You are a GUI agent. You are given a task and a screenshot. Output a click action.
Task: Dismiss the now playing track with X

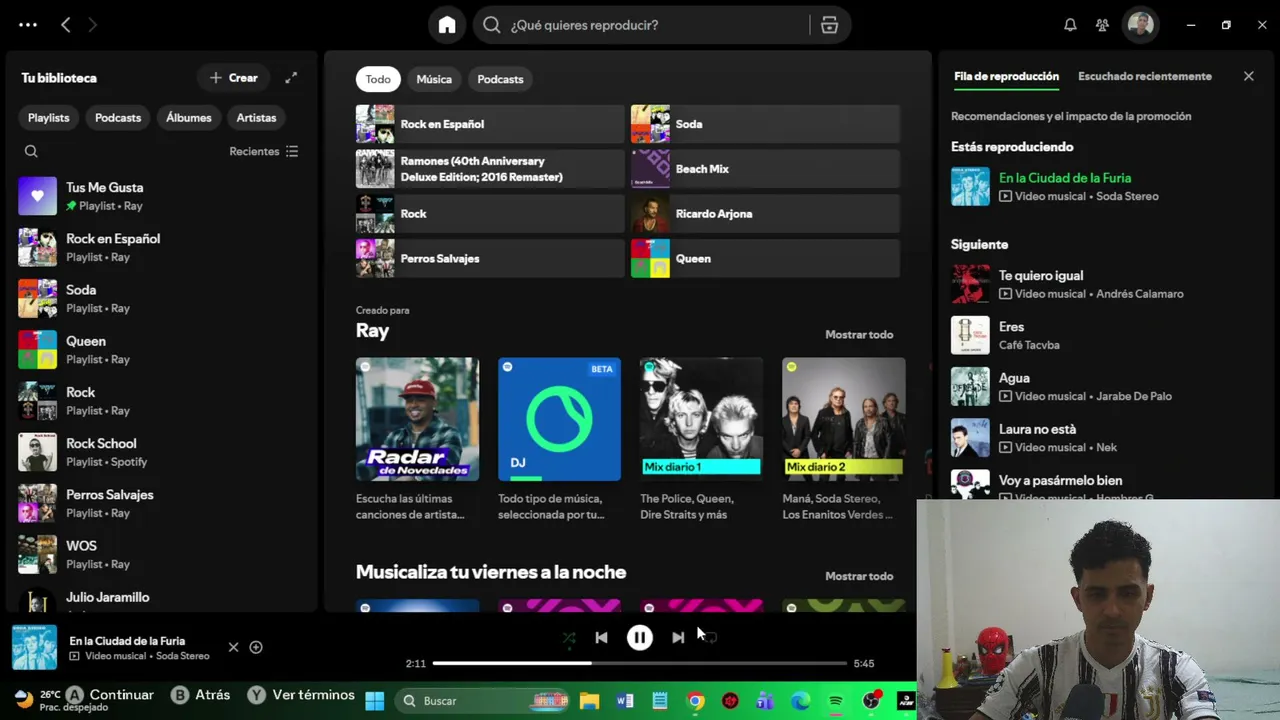pos(233,647)
